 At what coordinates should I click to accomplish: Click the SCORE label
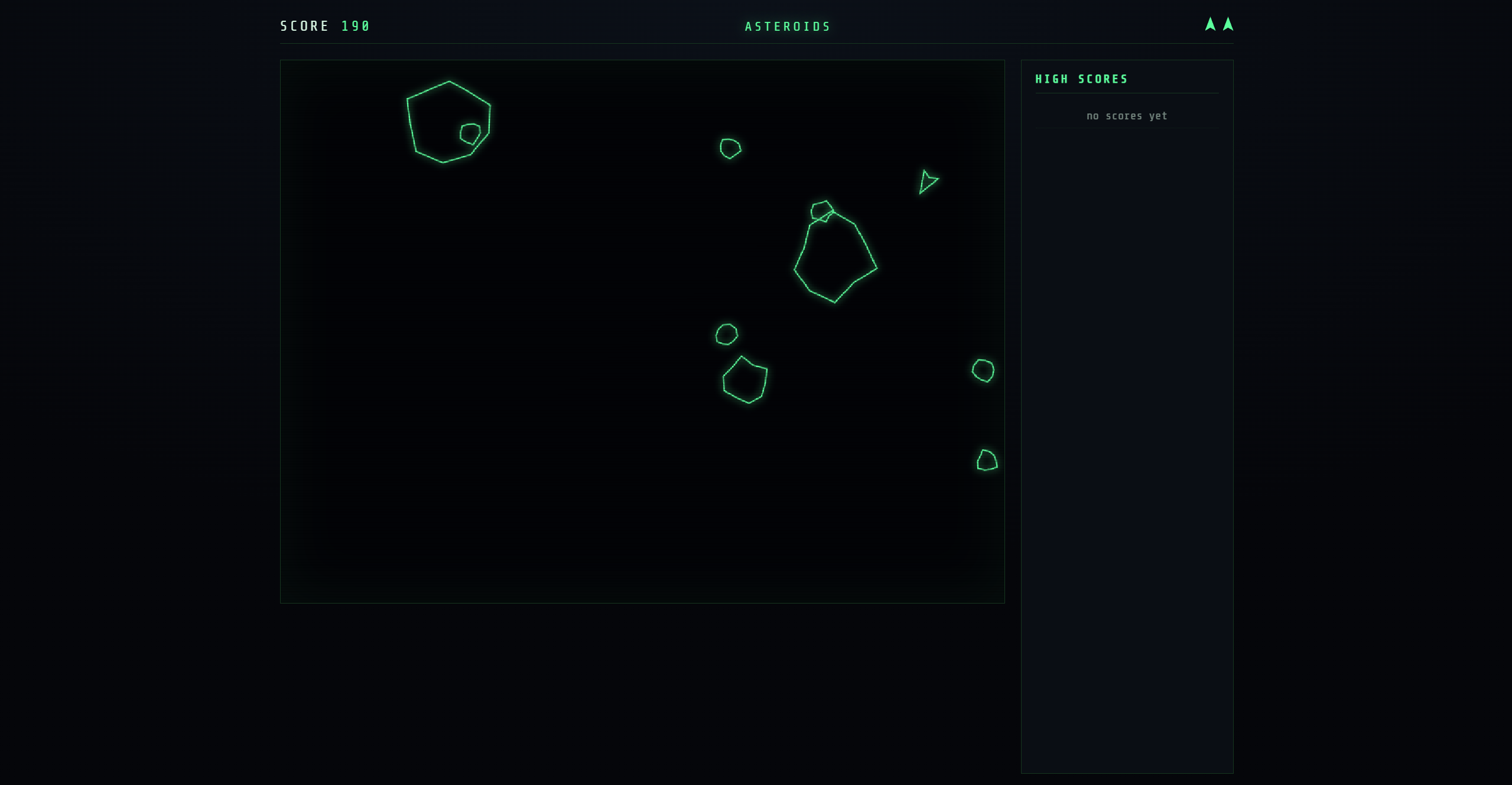pyautogui.click(x=304, y=26)
